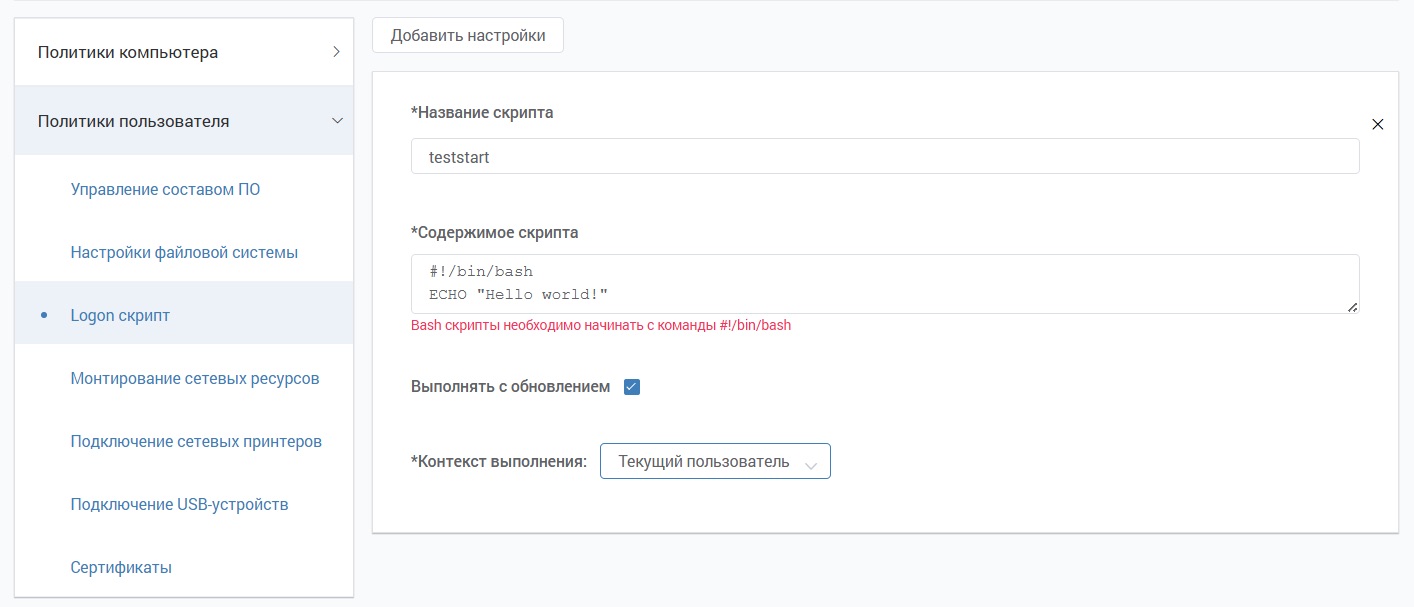Select "Logon скрипт" menu item
1414x607 pixels.
click(x=120, y=315)
